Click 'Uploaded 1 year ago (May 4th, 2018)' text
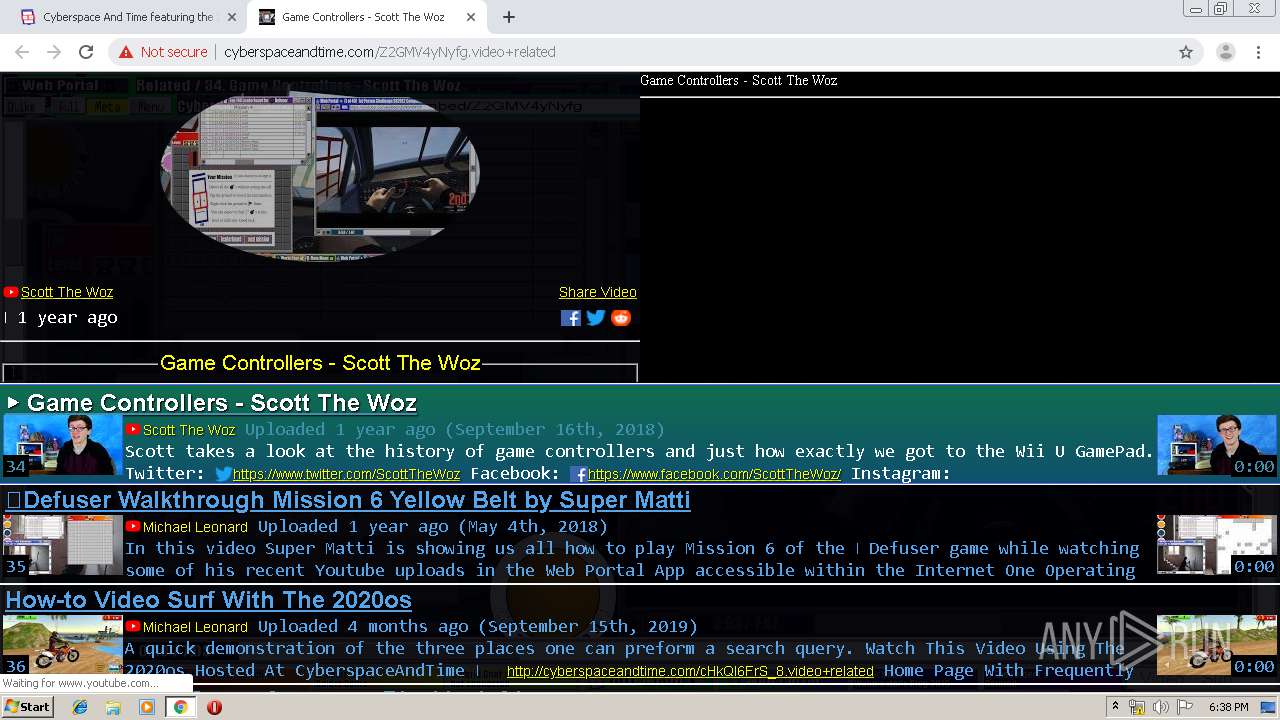The image size is (1280, 720). 433,527
